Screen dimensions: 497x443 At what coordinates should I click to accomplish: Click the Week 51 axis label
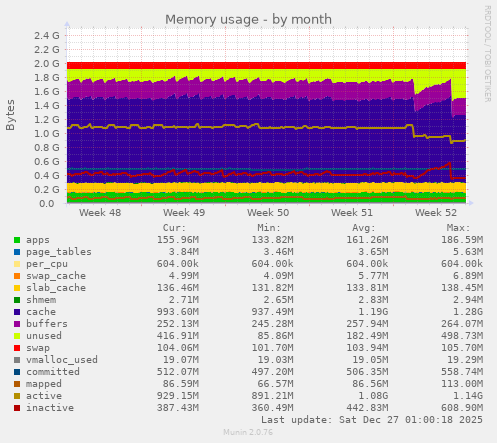[352, 213]
